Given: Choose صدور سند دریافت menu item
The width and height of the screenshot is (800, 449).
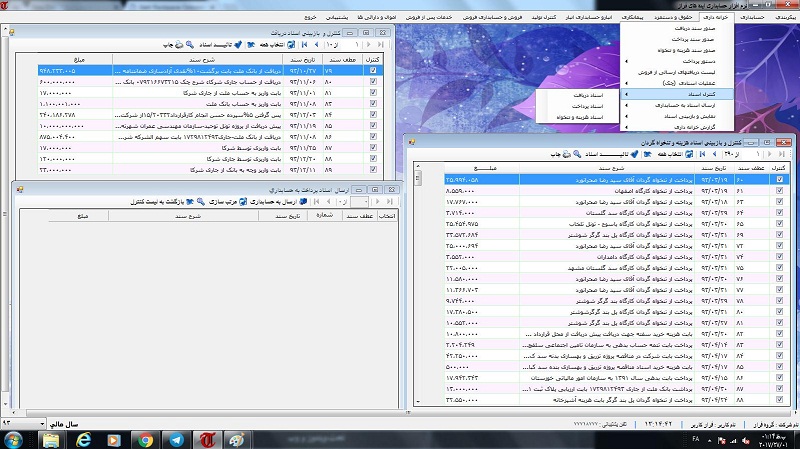Looking at the screenshot, I should [677, 29].
